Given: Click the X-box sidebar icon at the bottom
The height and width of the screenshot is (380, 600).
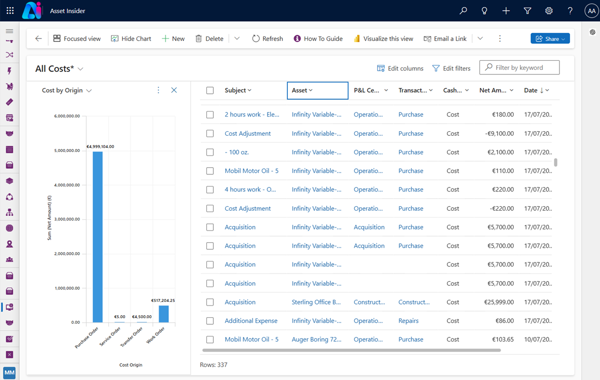Looking at the screenshot, I should pyautogui.click(x=10, y=354).
